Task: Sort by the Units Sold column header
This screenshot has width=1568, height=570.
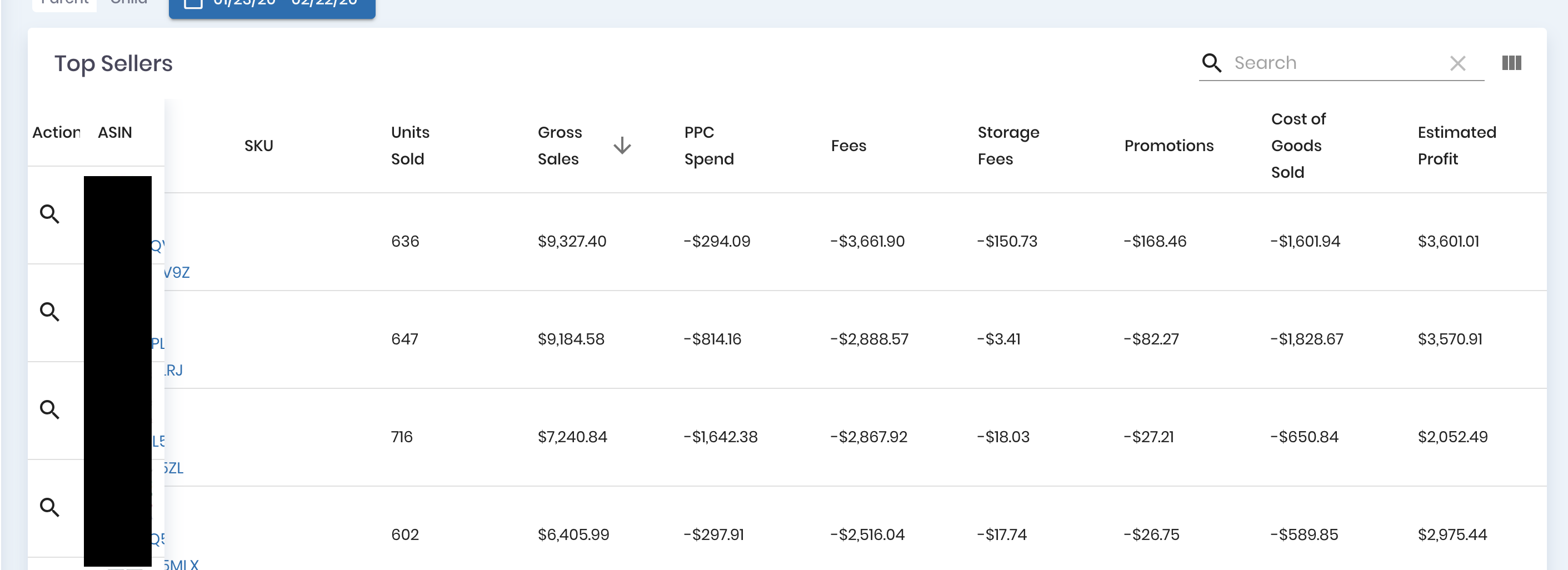Action: (x=410, y=146)
